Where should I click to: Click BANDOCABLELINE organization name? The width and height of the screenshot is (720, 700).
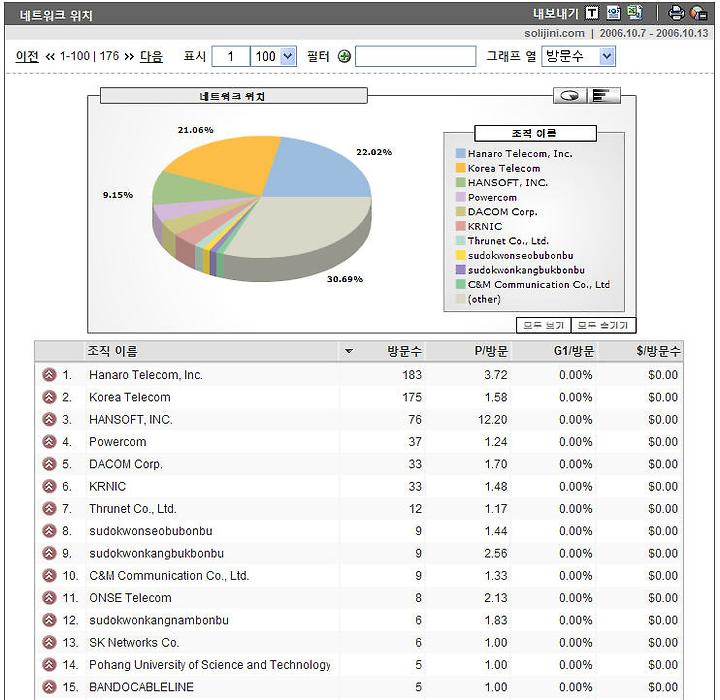(141, 687)
